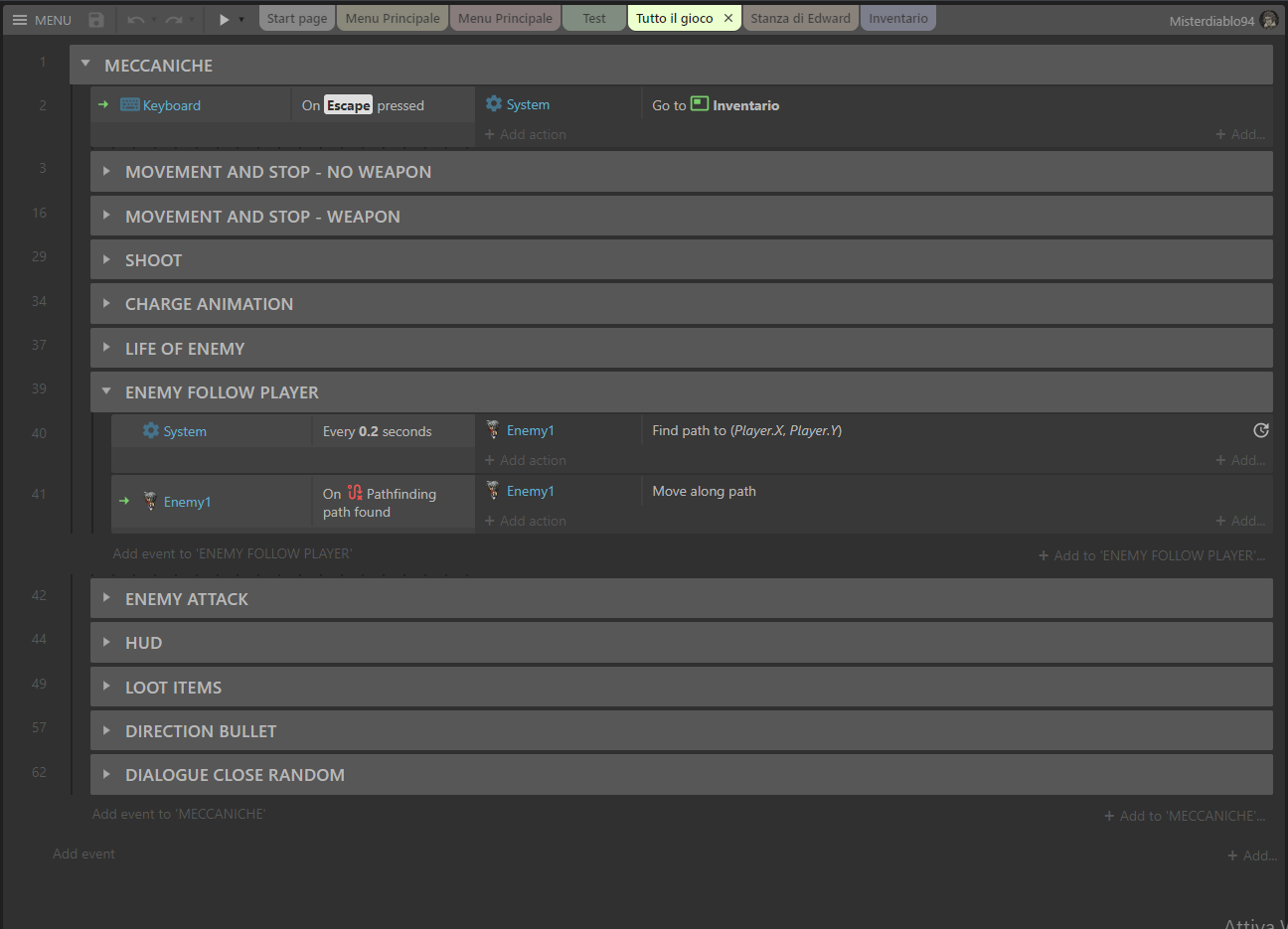Click the Inventario layout icon in Go to action
Viewport: 1288px width, 929px height.
[700, 103]
